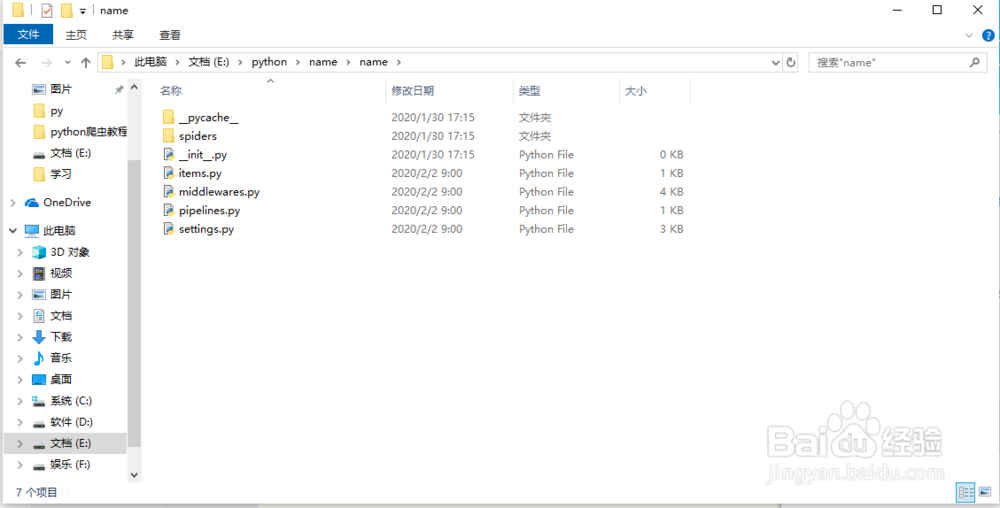
Task: Switch to 共享 ribbon tab
Action: (x=122, y=35)
